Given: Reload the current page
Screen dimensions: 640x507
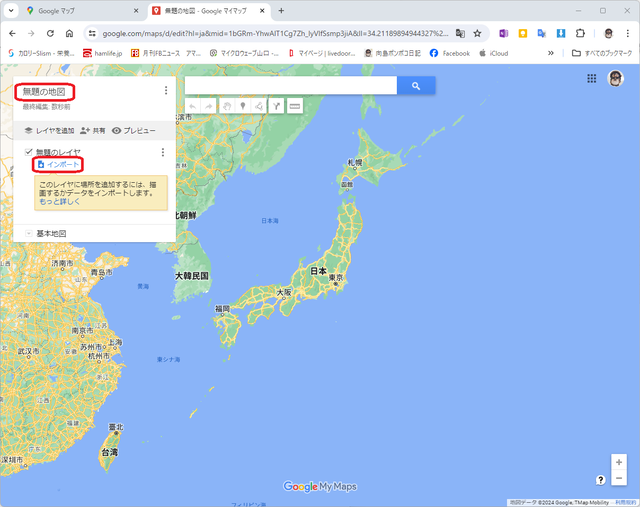Looking at the screenshot, I should [50, 33].
